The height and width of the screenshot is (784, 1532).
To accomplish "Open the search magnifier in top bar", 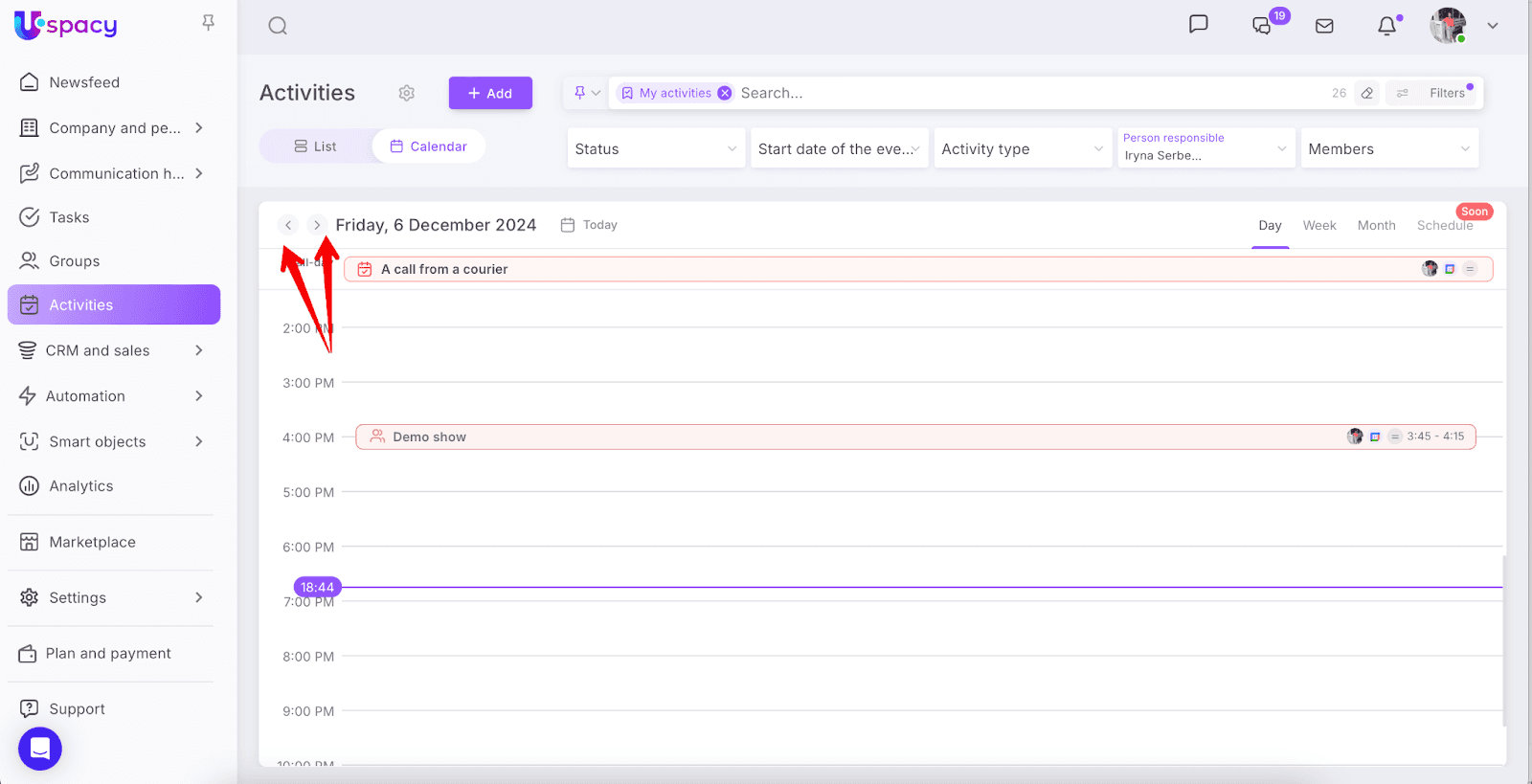I will pos(278,26).
